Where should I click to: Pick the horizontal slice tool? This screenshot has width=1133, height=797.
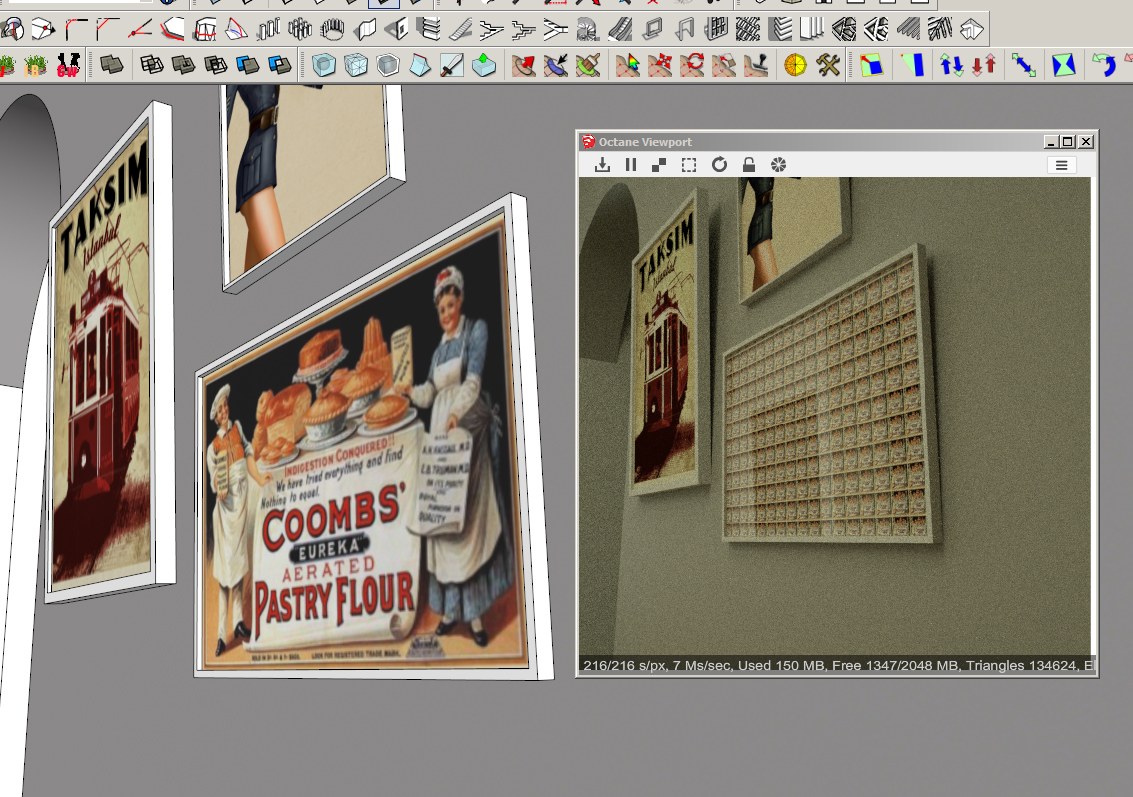204,29
